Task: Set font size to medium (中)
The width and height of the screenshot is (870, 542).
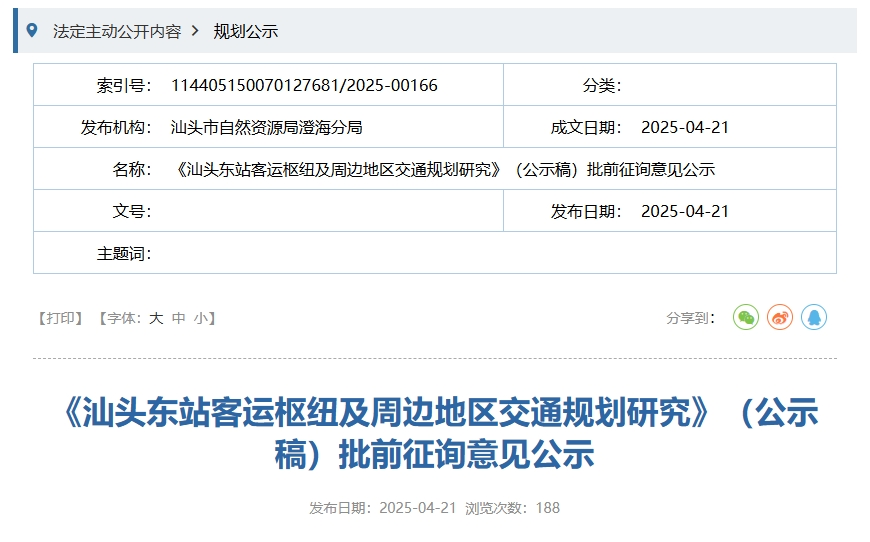Action: pos(179,318)
